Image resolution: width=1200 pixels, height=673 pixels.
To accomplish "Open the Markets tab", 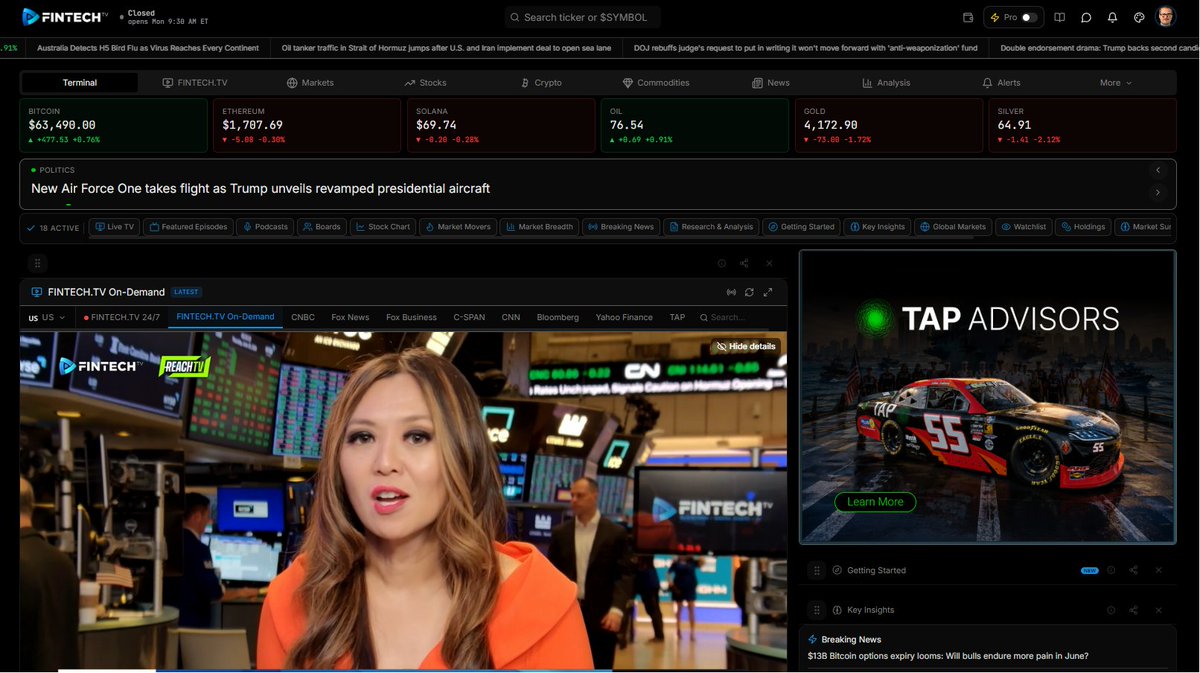I will (x=310, y=83).
